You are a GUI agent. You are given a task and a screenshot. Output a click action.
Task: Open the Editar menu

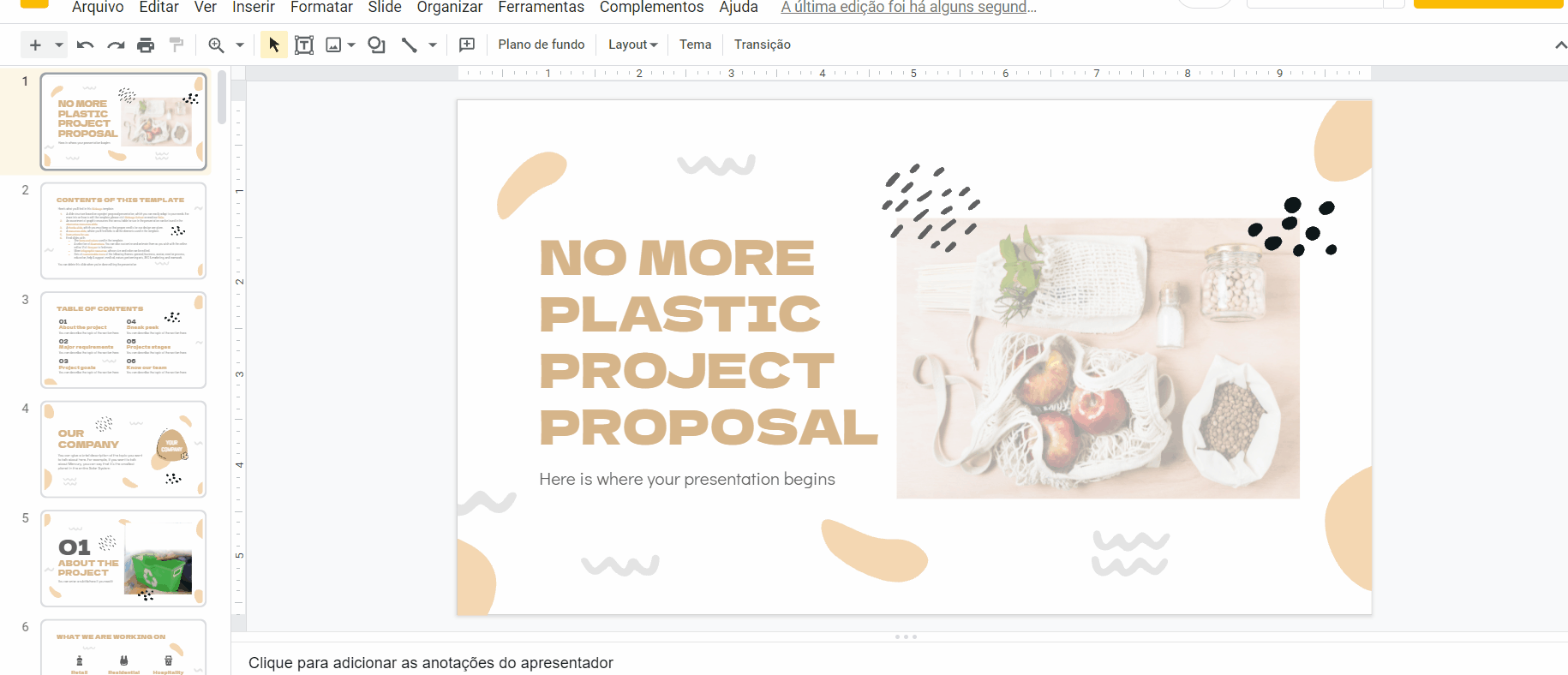[159, 7]
